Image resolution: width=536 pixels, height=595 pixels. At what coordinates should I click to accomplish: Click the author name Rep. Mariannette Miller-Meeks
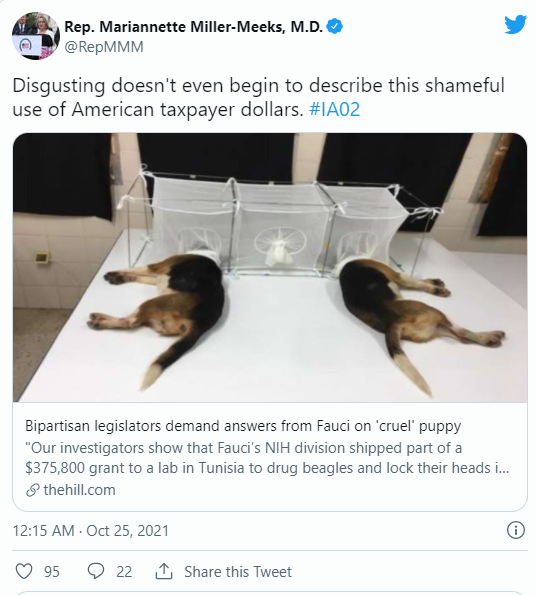pos(193,27)
